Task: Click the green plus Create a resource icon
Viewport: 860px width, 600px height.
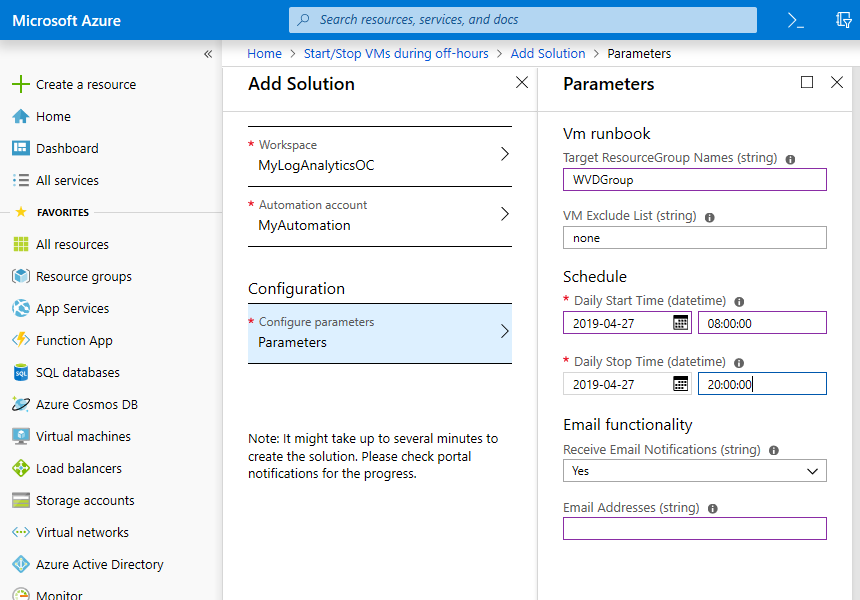Action: (21, 84)
